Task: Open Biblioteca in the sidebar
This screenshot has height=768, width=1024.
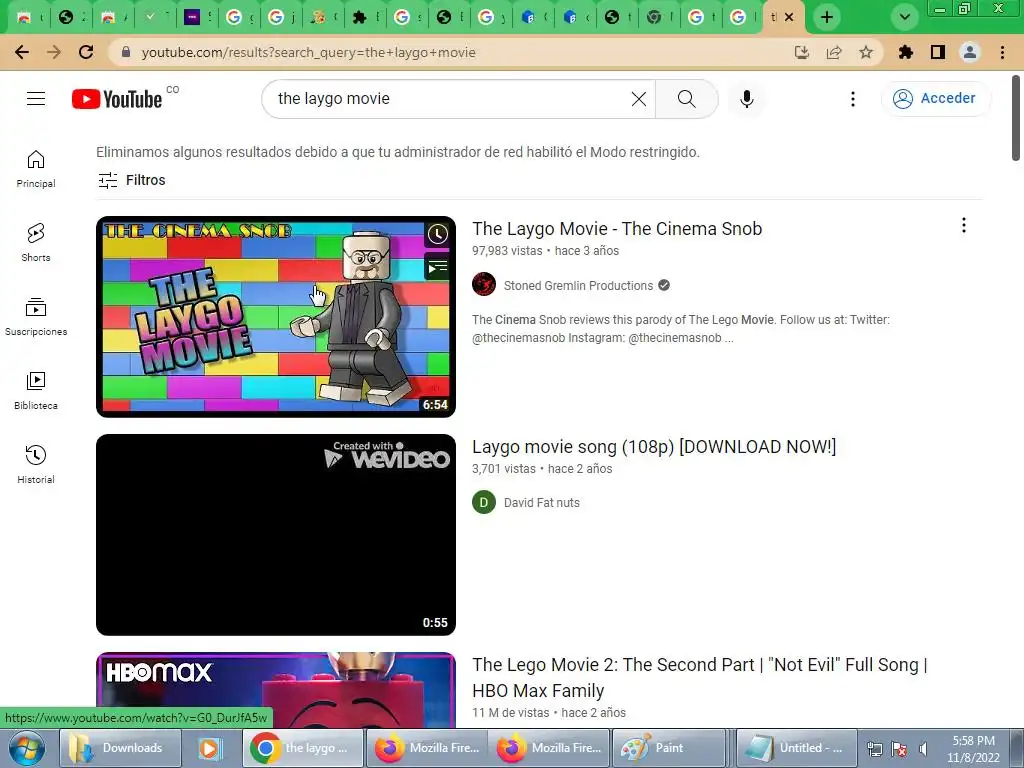Action: coord(36,390)
